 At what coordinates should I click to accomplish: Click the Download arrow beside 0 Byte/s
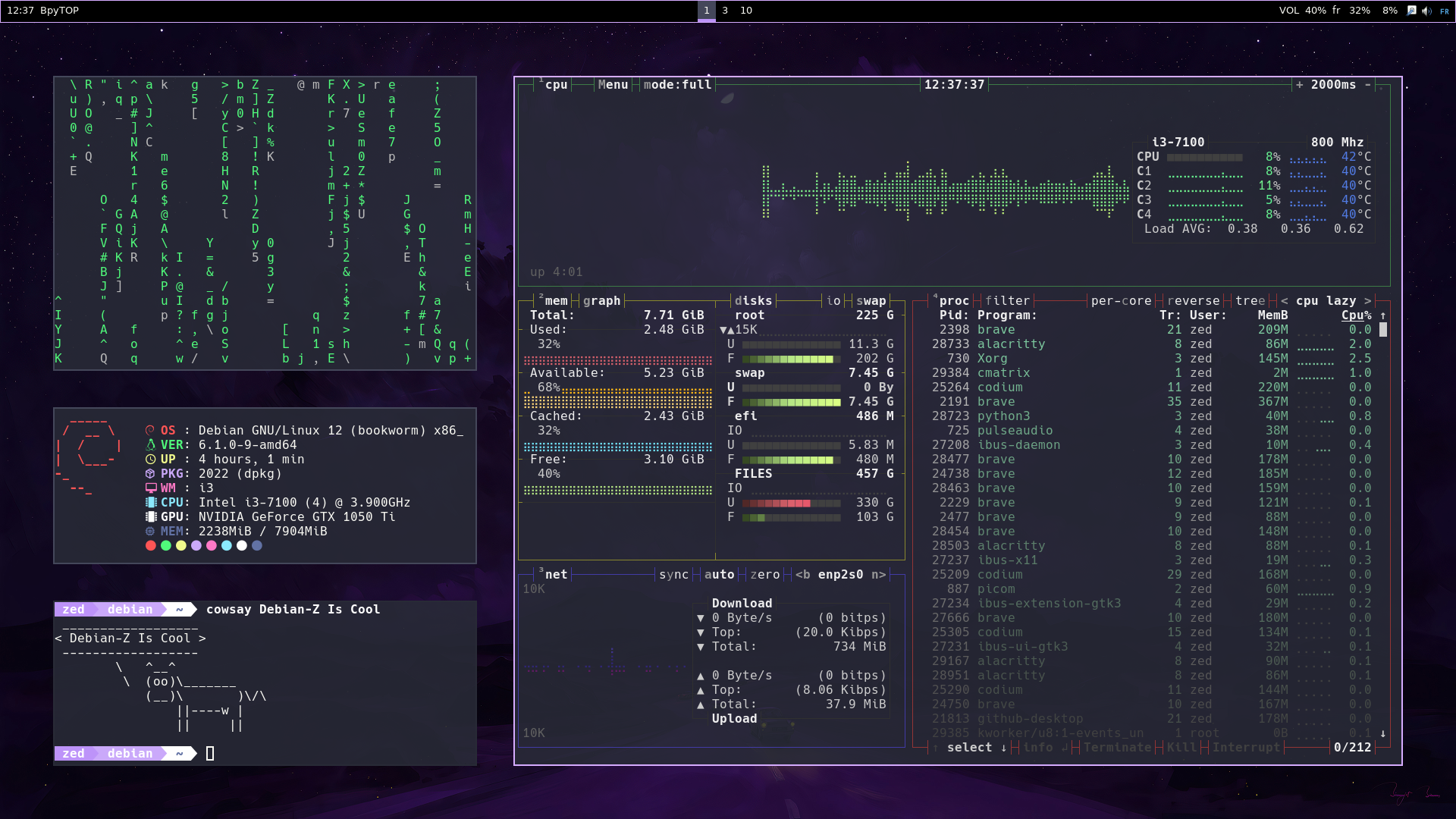pyautogui.click(x=701, y=617)
